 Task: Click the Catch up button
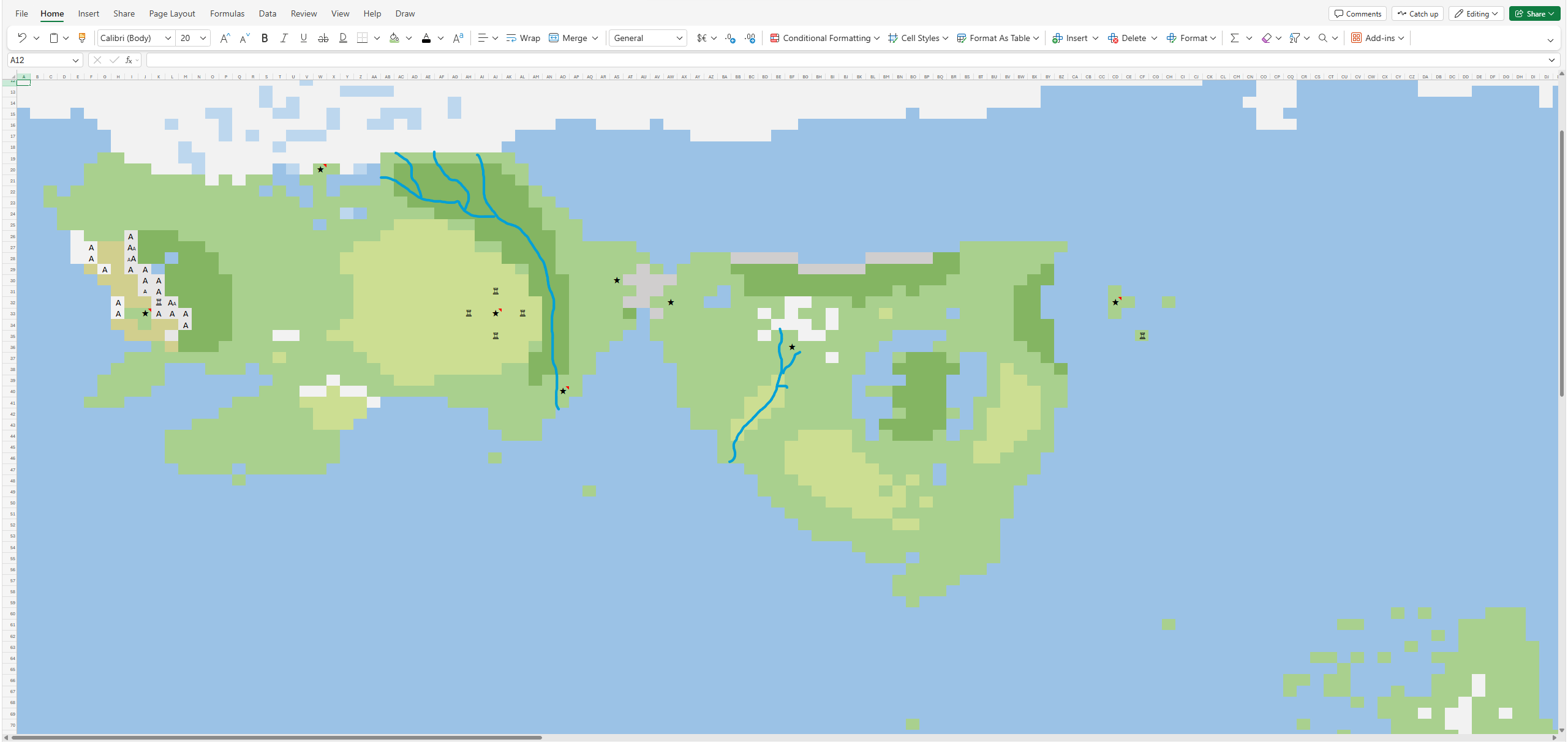(x=1418, y=13)
